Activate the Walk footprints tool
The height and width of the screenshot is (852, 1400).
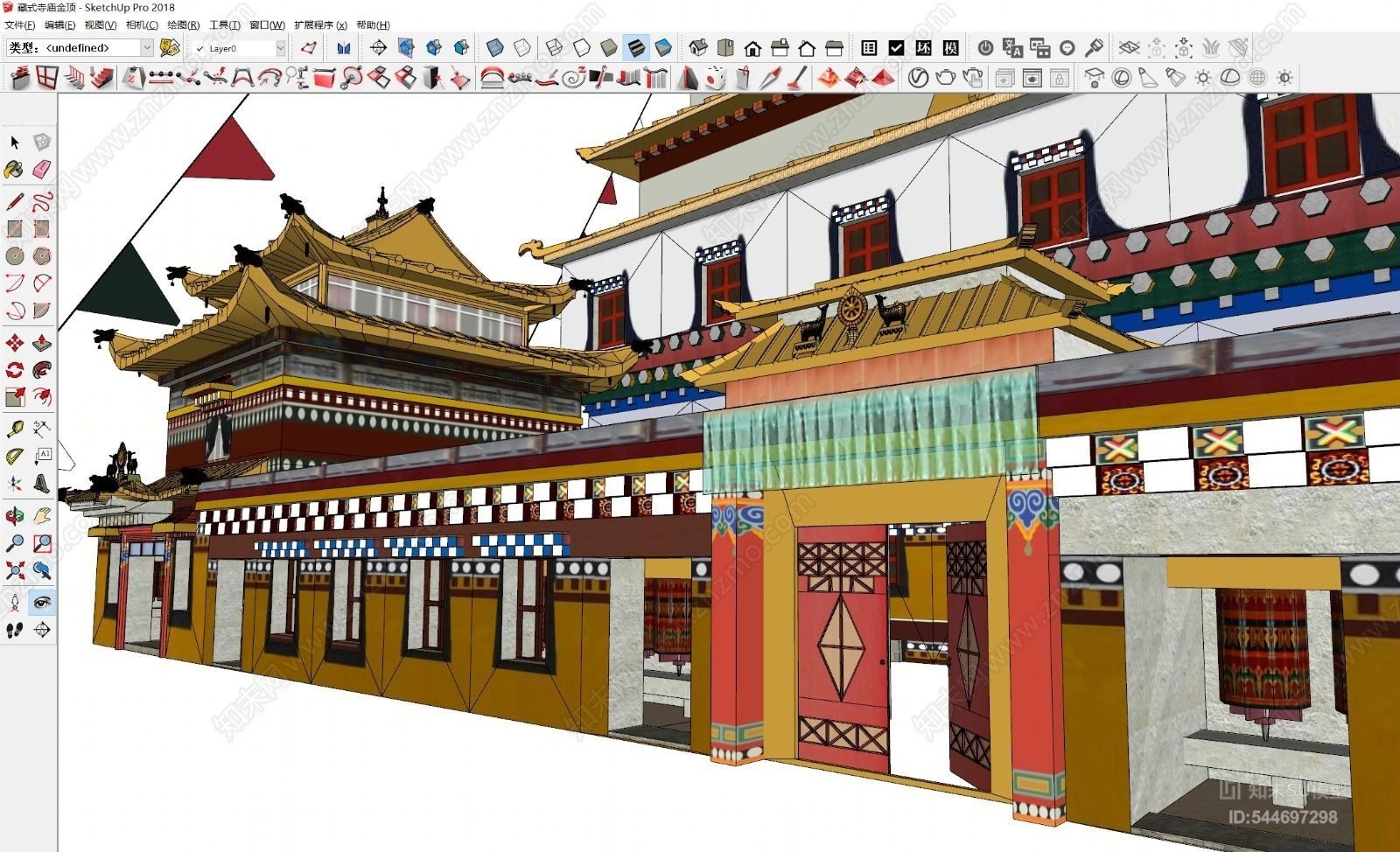tap(15, 629)
